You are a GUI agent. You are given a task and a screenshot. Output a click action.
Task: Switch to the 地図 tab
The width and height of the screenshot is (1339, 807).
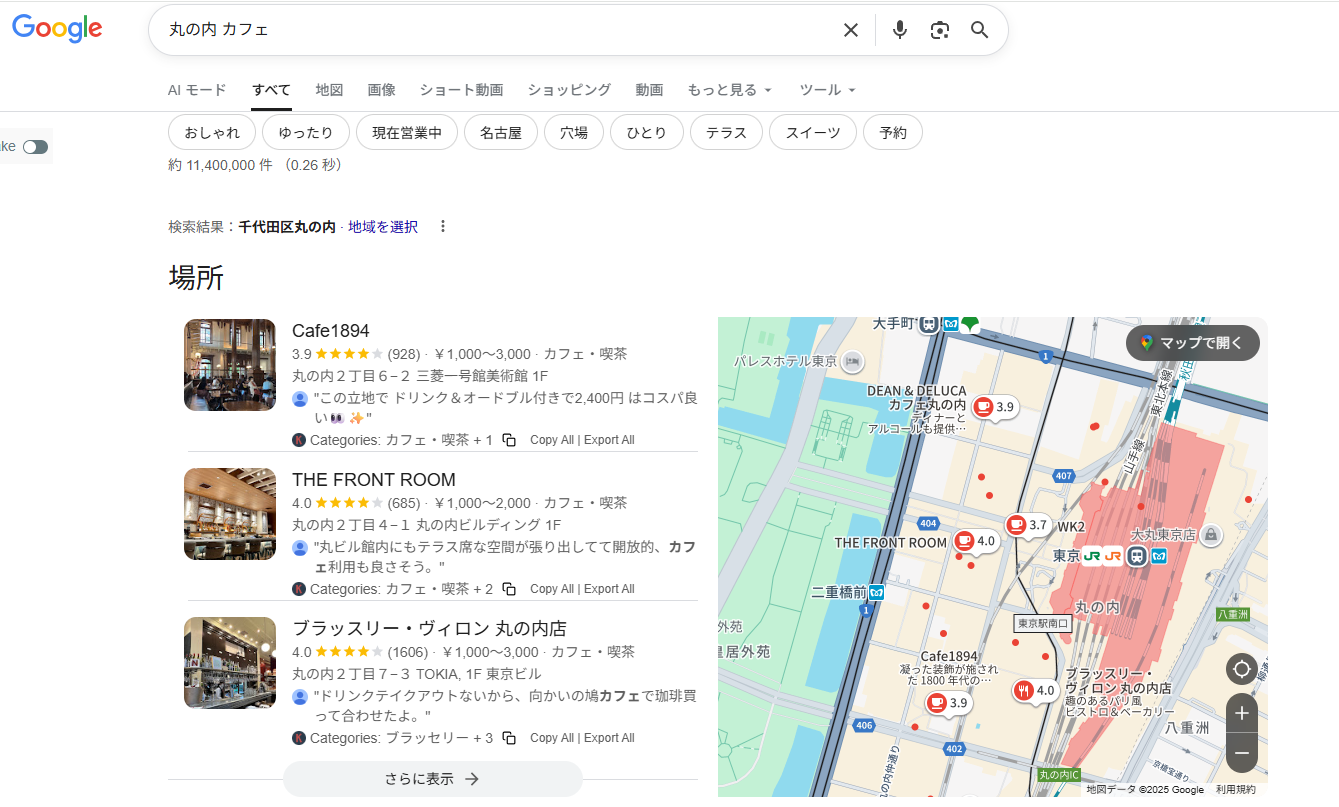pyautogui.click(x=329, y=90)
